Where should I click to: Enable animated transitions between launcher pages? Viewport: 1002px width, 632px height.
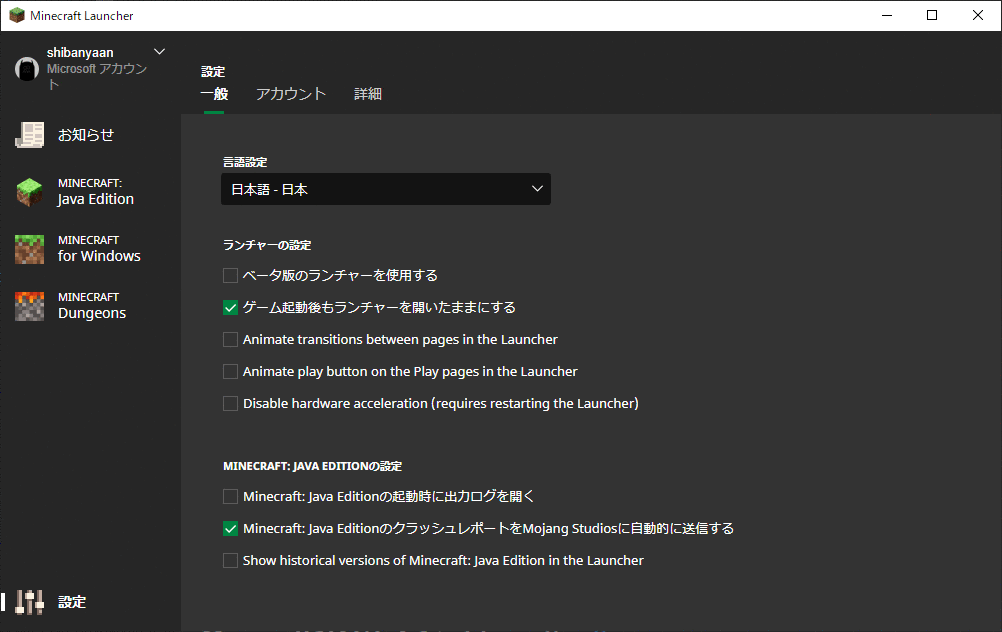[230, 339]
